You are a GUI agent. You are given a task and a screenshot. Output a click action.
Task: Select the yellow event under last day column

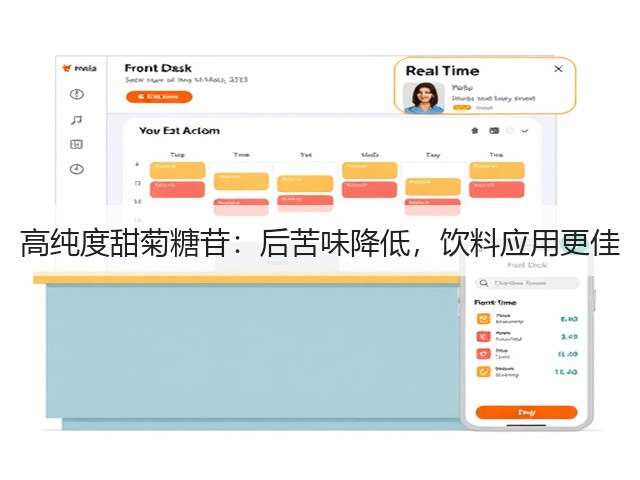[497, 170]
